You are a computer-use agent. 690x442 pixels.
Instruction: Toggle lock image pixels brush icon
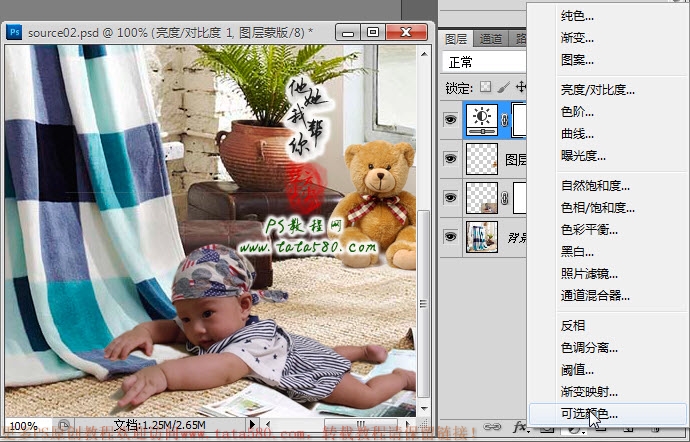(x=503, y=87)
